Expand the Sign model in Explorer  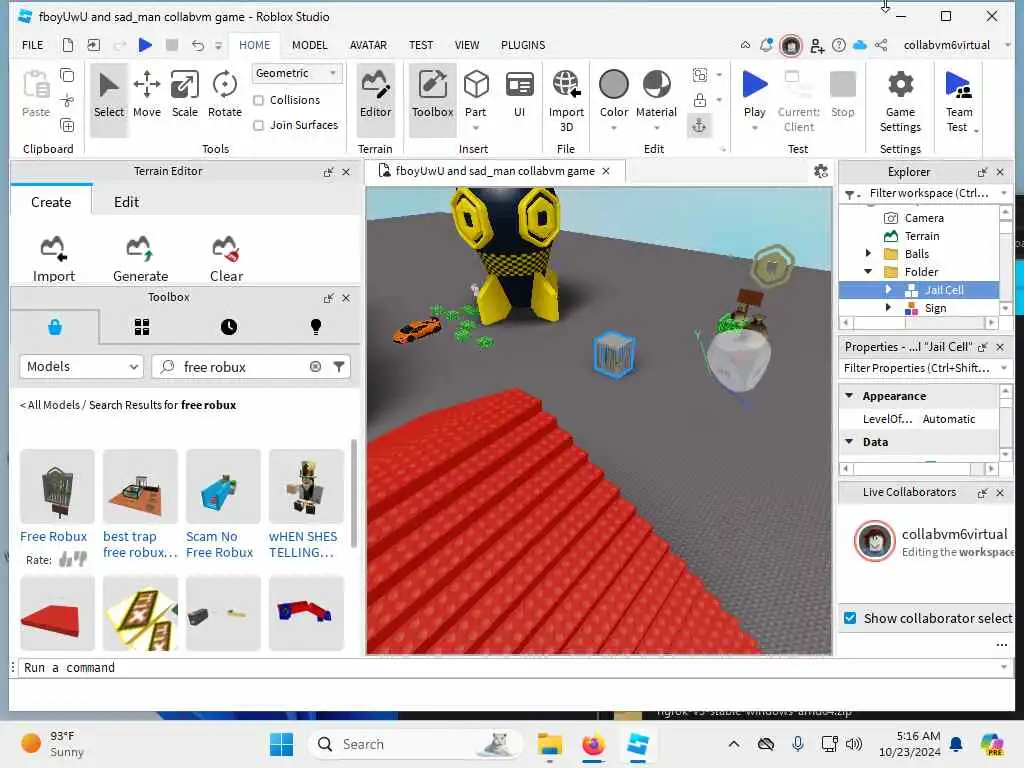pos(888,307)
